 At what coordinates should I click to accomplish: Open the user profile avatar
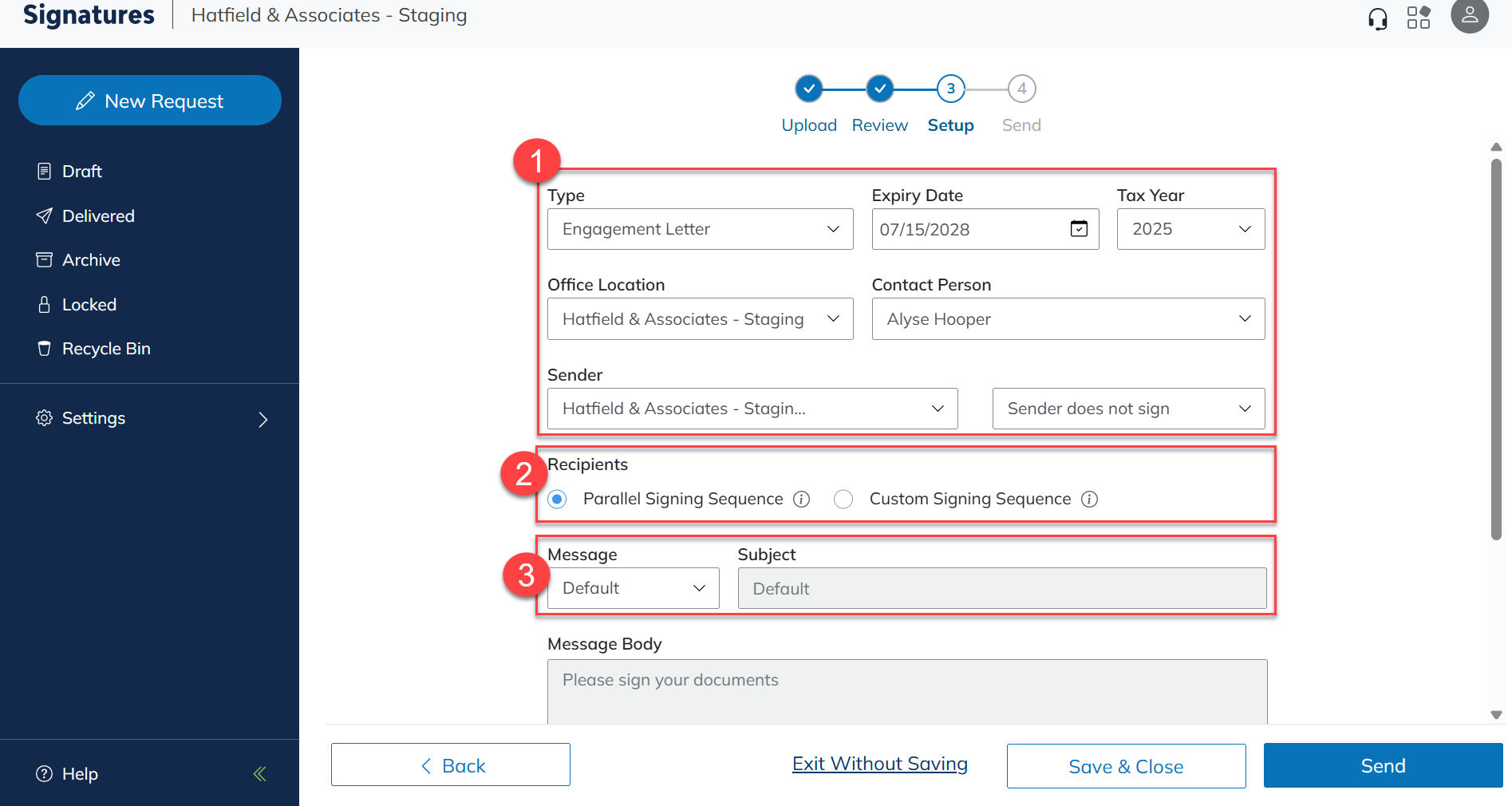[1469, 16]
